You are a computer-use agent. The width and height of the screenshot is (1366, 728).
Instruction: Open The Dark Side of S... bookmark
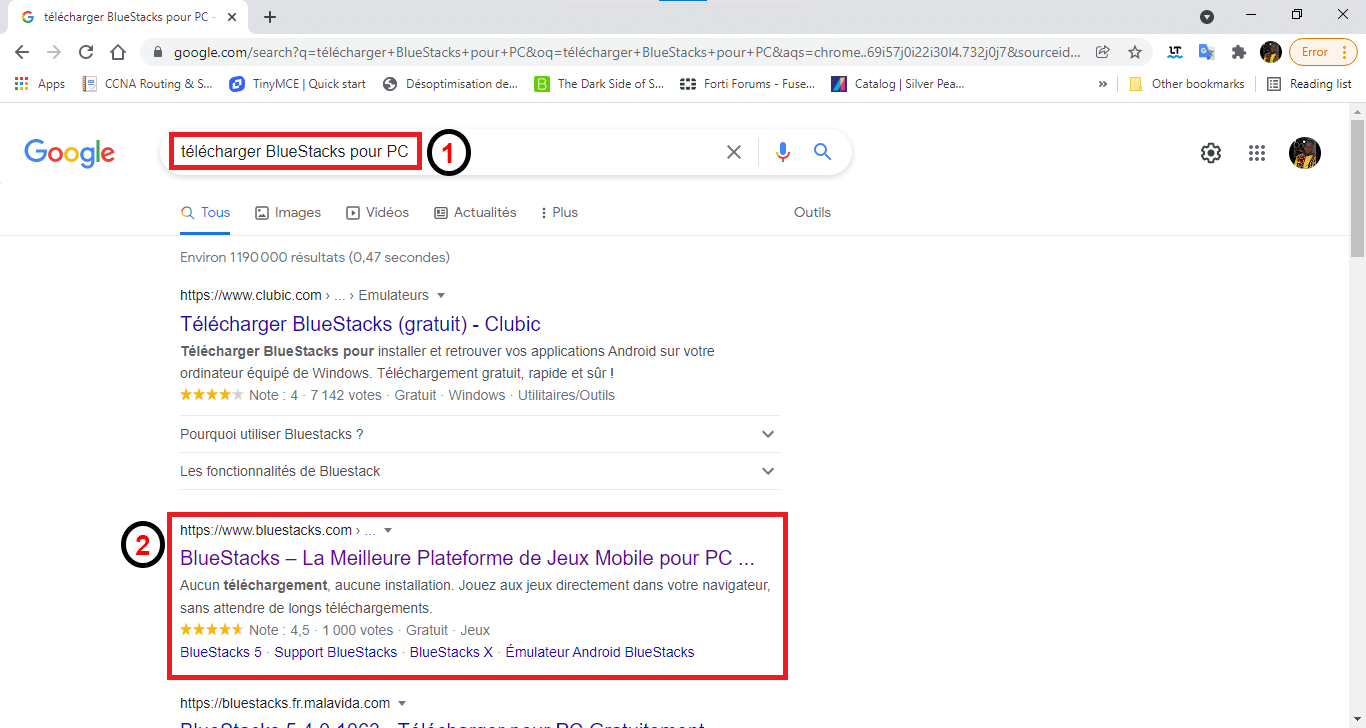pyautogui.click(x=599, y=84)
